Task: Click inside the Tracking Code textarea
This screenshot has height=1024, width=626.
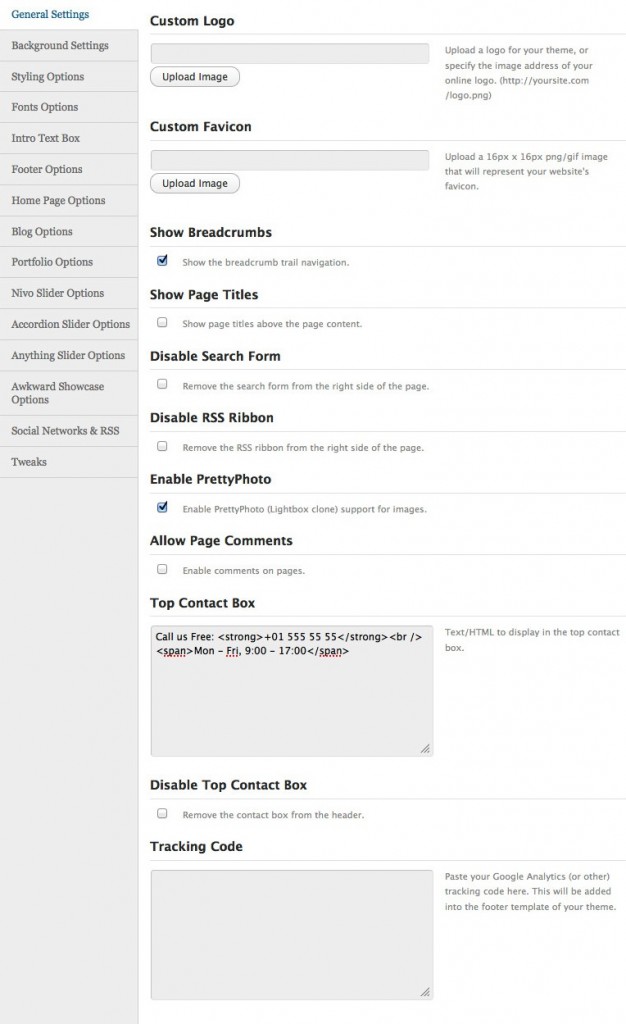Action: point(291,934)
